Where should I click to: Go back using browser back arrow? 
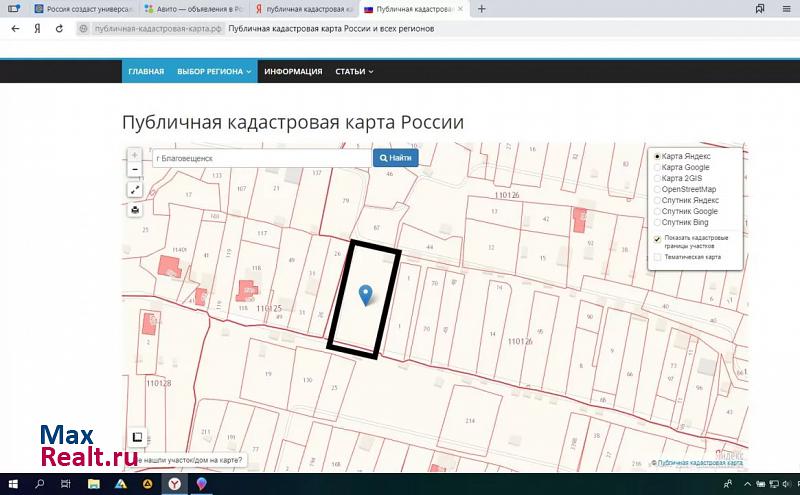click(x=14, y=29)
